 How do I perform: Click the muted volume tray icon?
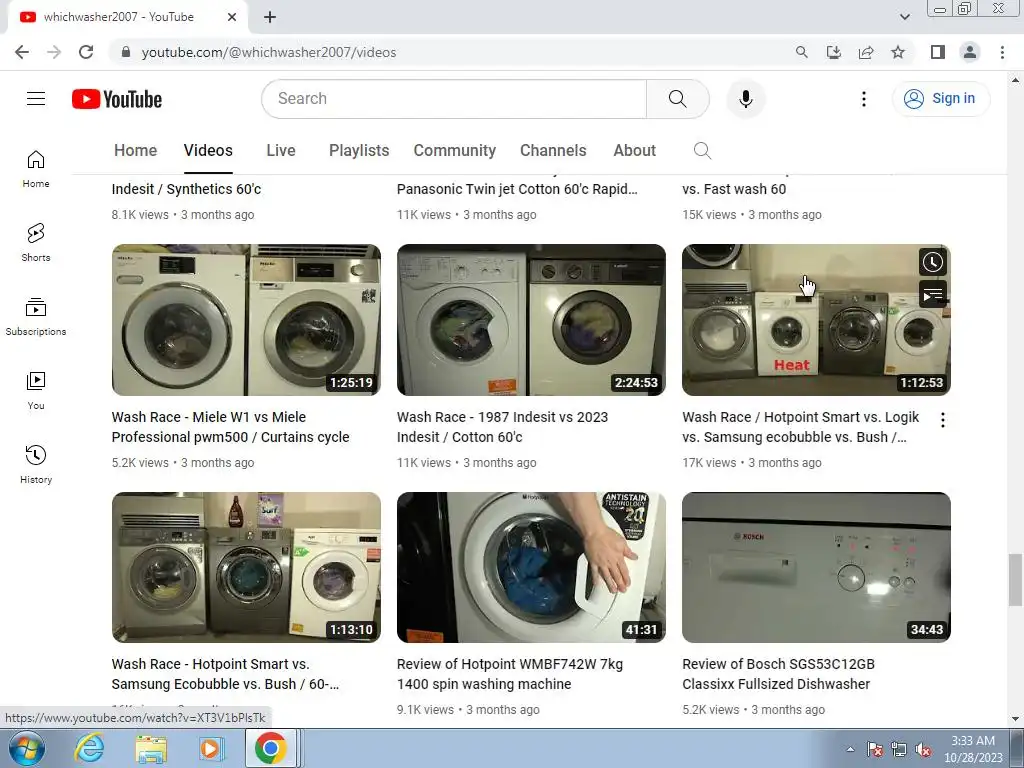pos(923,750)
